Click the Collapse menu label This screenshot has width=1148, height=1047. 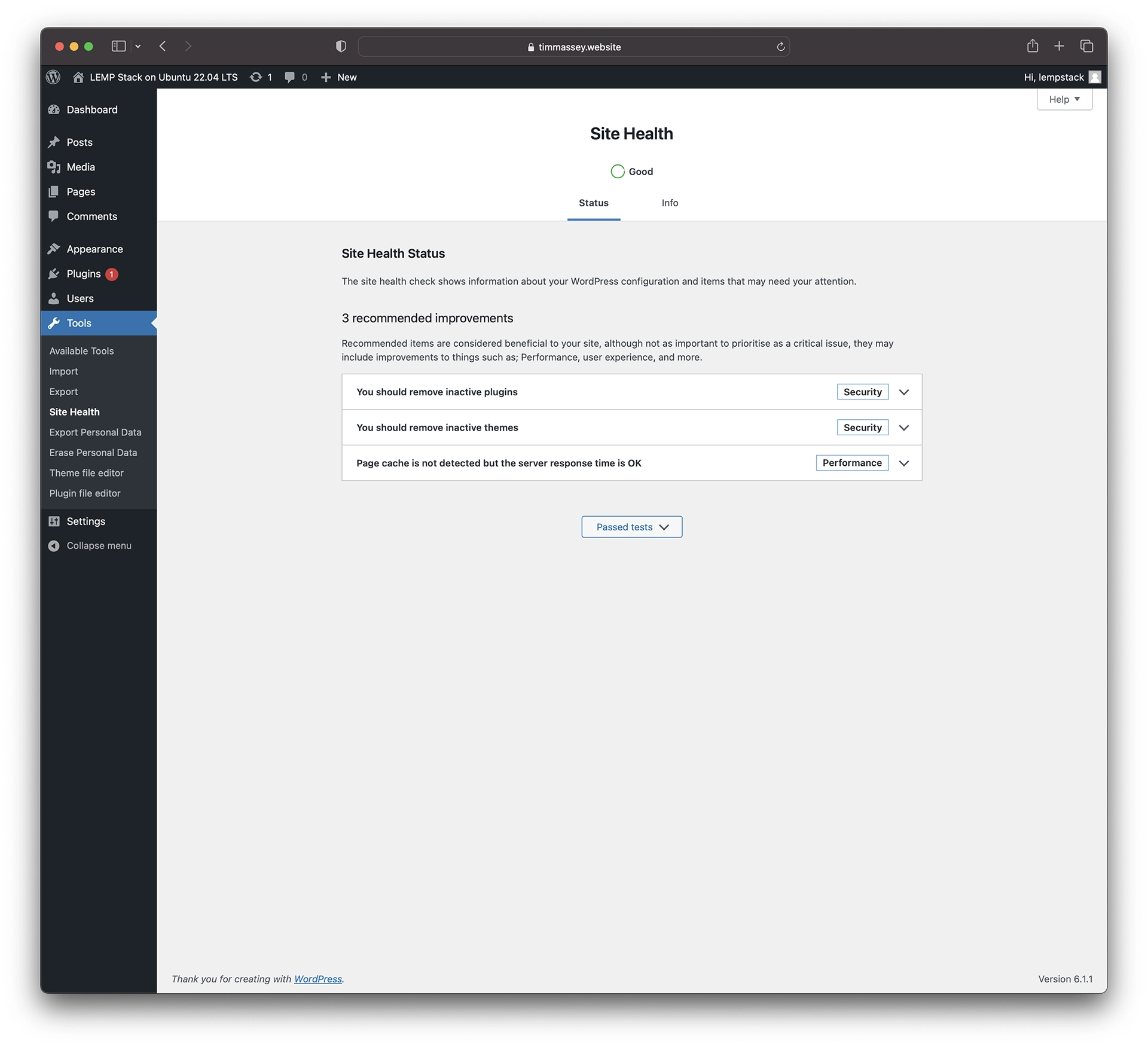pyautogui.click(x=99, y=546)
